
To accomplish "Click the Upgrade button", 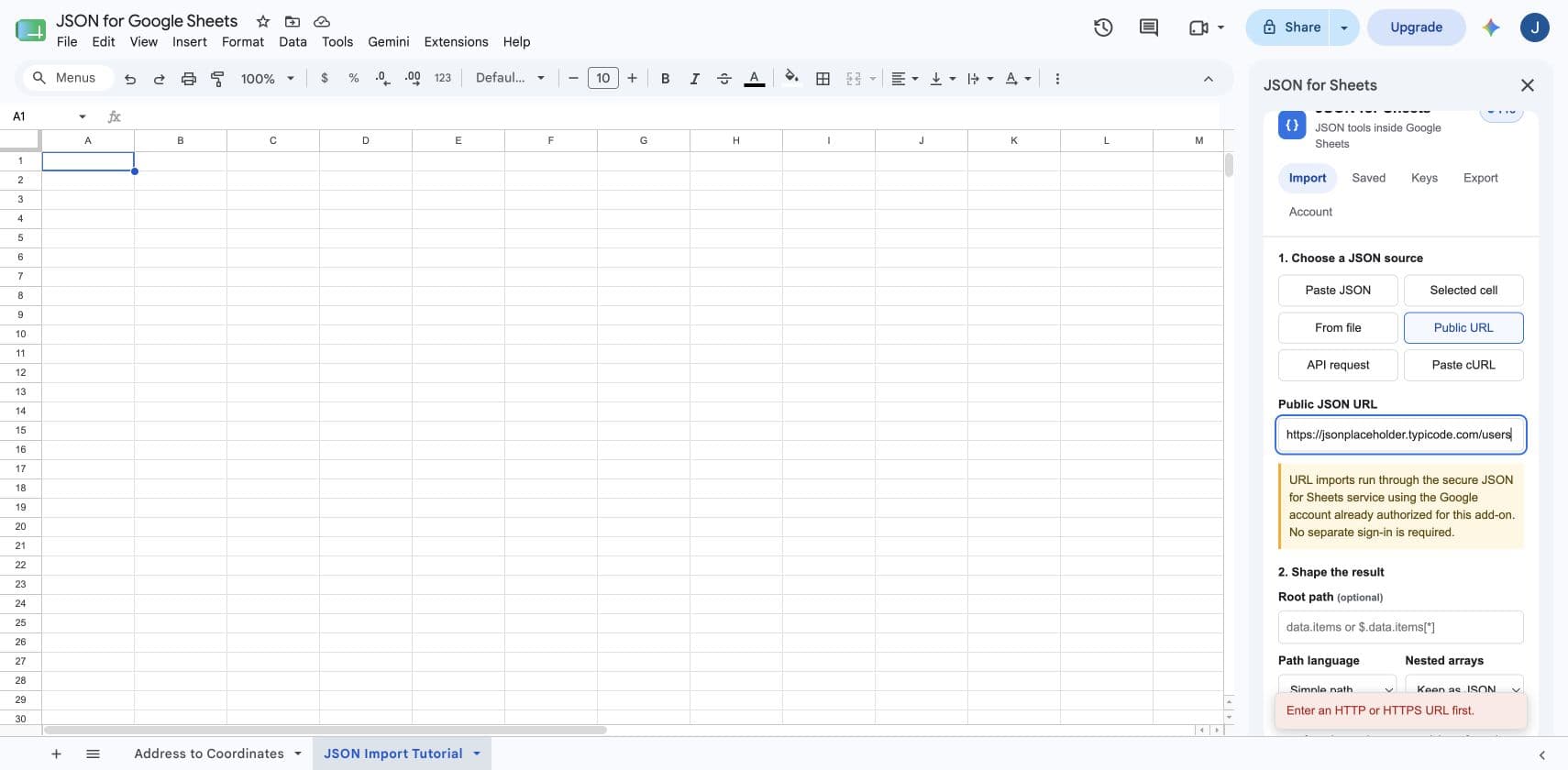I will click(1416, 27).
